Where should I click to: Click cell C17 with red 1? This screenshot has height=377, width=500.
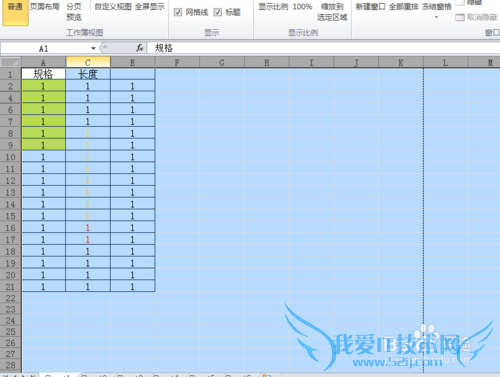(88, 240)
